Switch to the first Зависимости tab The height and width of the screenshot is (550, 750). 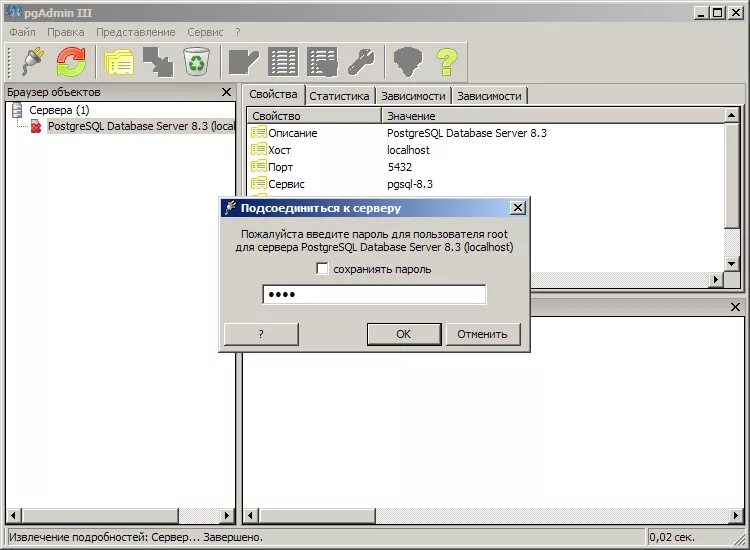[413, 96]
